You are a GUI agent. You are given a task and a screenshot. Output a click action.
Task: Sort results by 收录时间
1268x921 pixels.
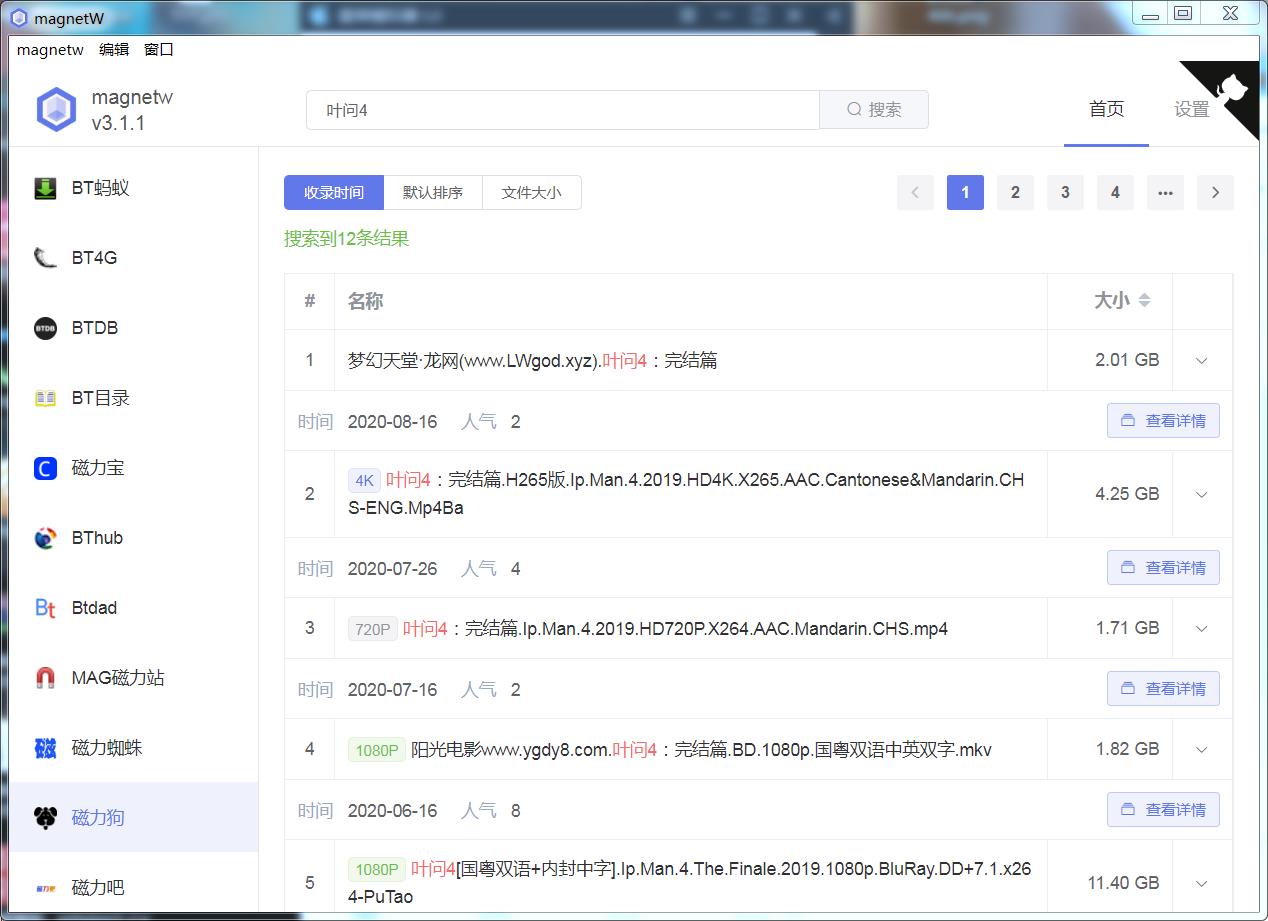334,193
